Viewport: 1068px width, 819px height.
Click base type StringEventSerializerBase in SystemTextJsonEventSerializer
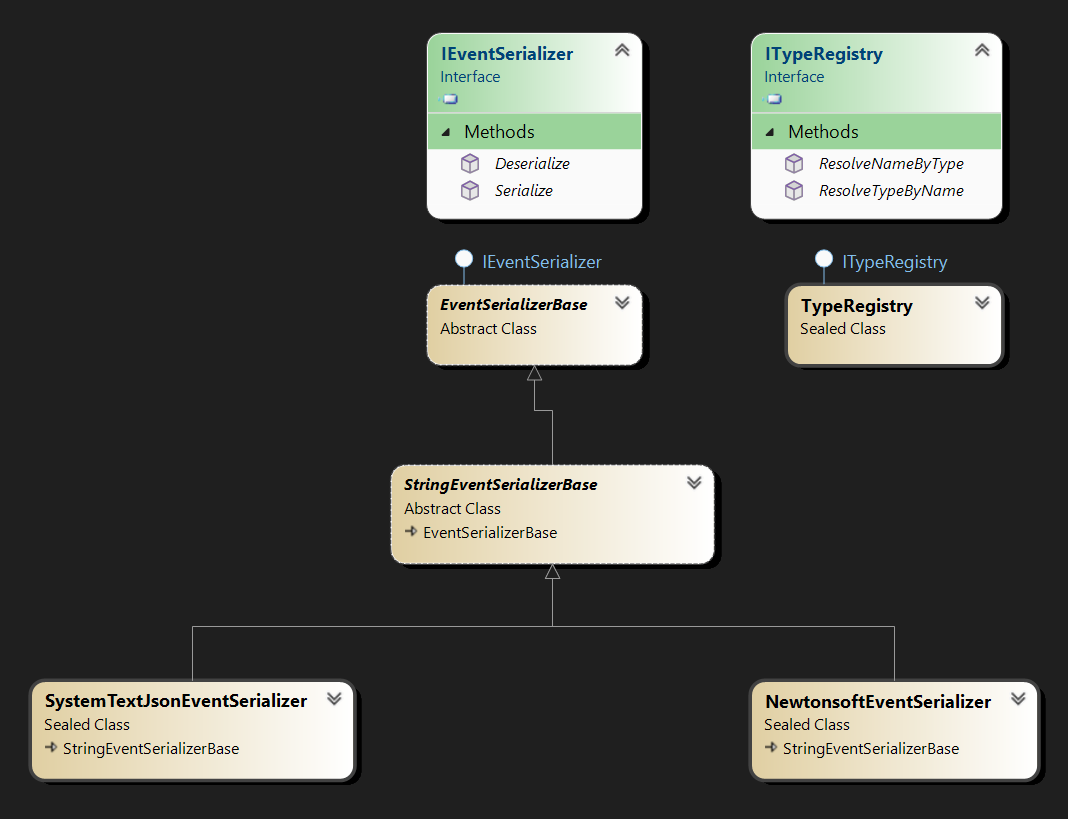pyautogui.click(x=151, y=749)
